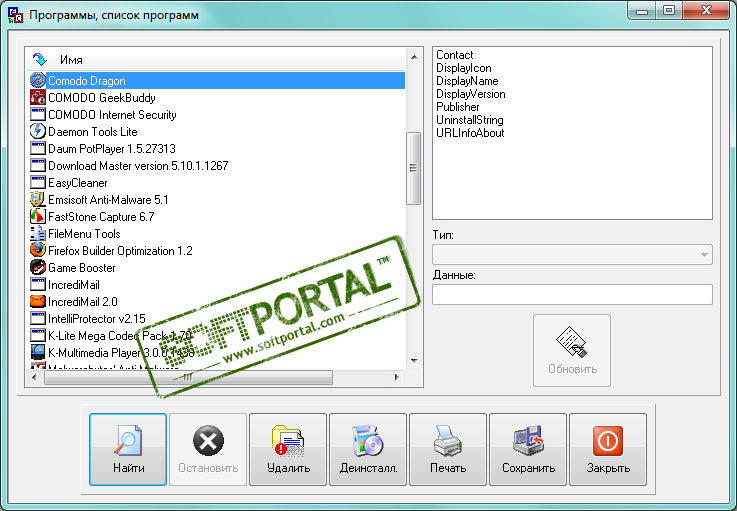
Task: Click the Daemon Tools Lite lightning icon
Action: [x=38, y=131]
